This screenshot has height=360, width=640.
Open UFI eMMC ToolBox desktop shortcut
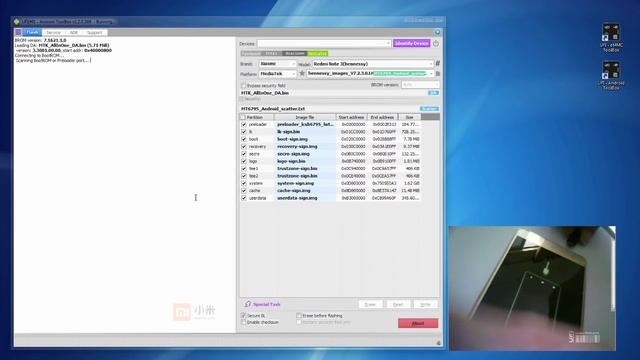tap(611, 38)
